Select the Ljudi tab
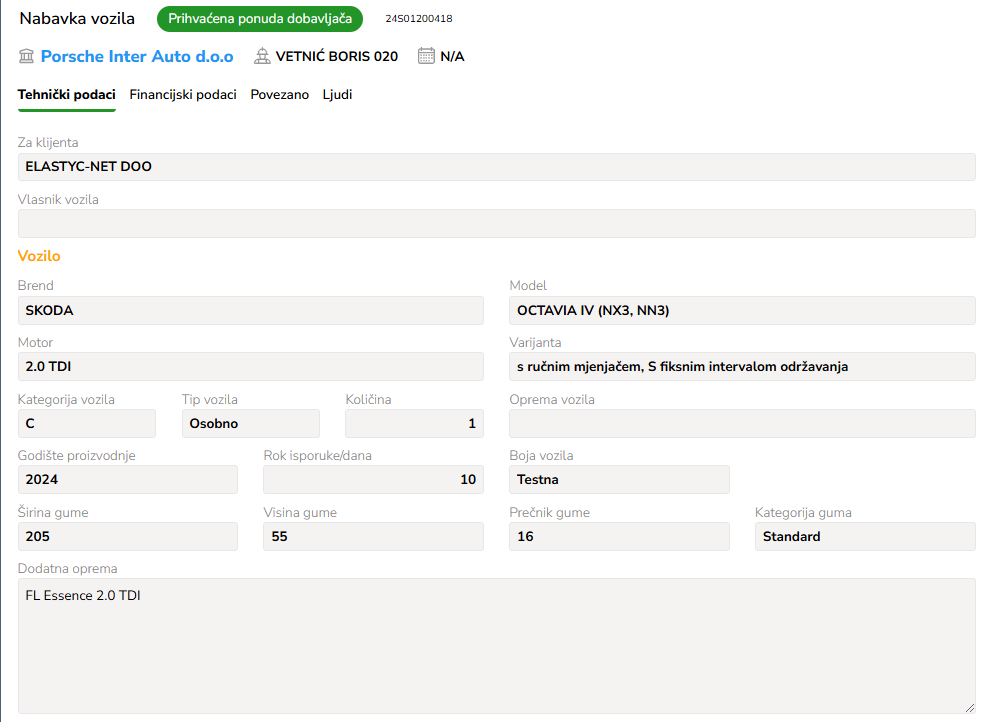 (x=337, y=94)
